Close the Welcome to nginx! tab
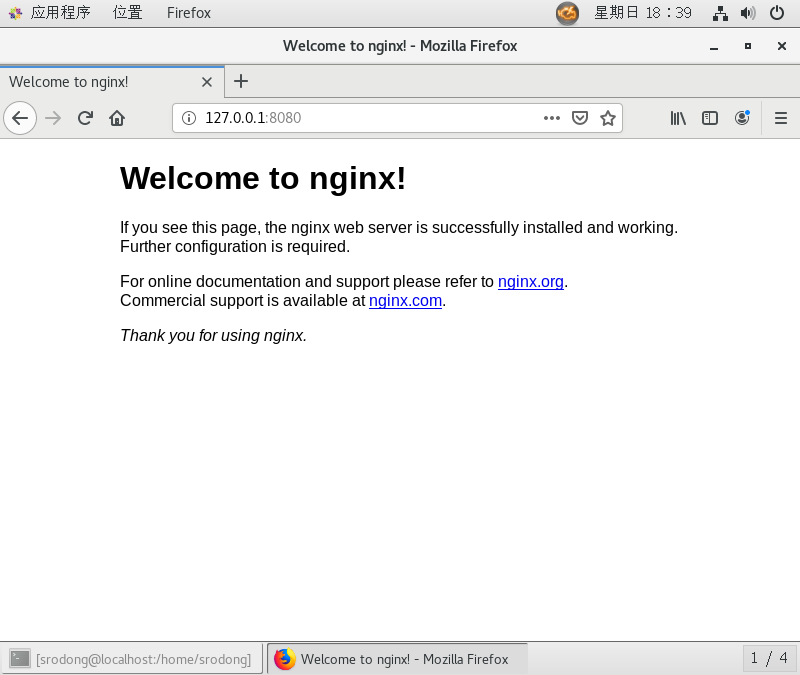Screen dimensions: 800x675 coord(207,82)
